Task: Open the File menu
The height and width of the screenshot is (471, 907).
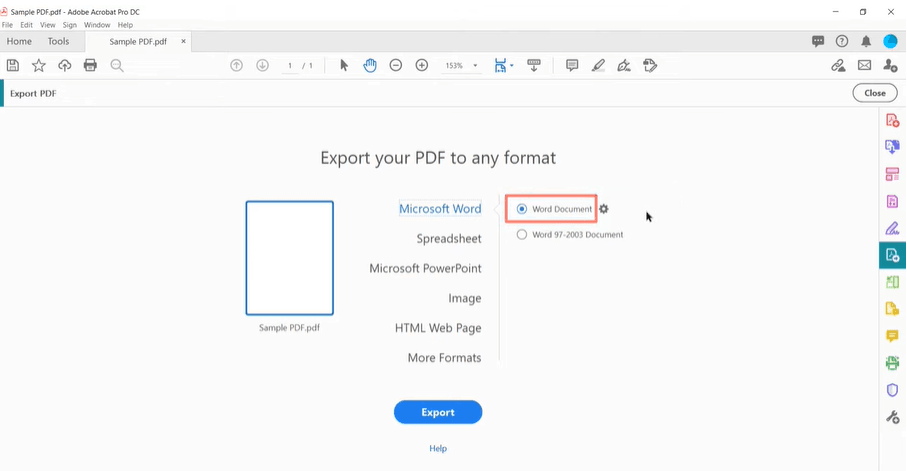Action: 8,25
